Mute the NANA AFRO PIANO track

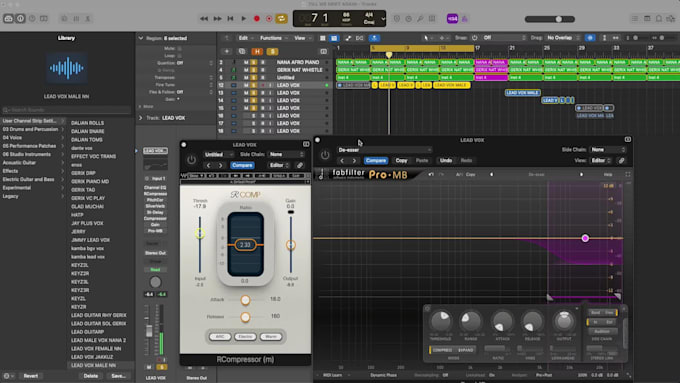point(246,62)
